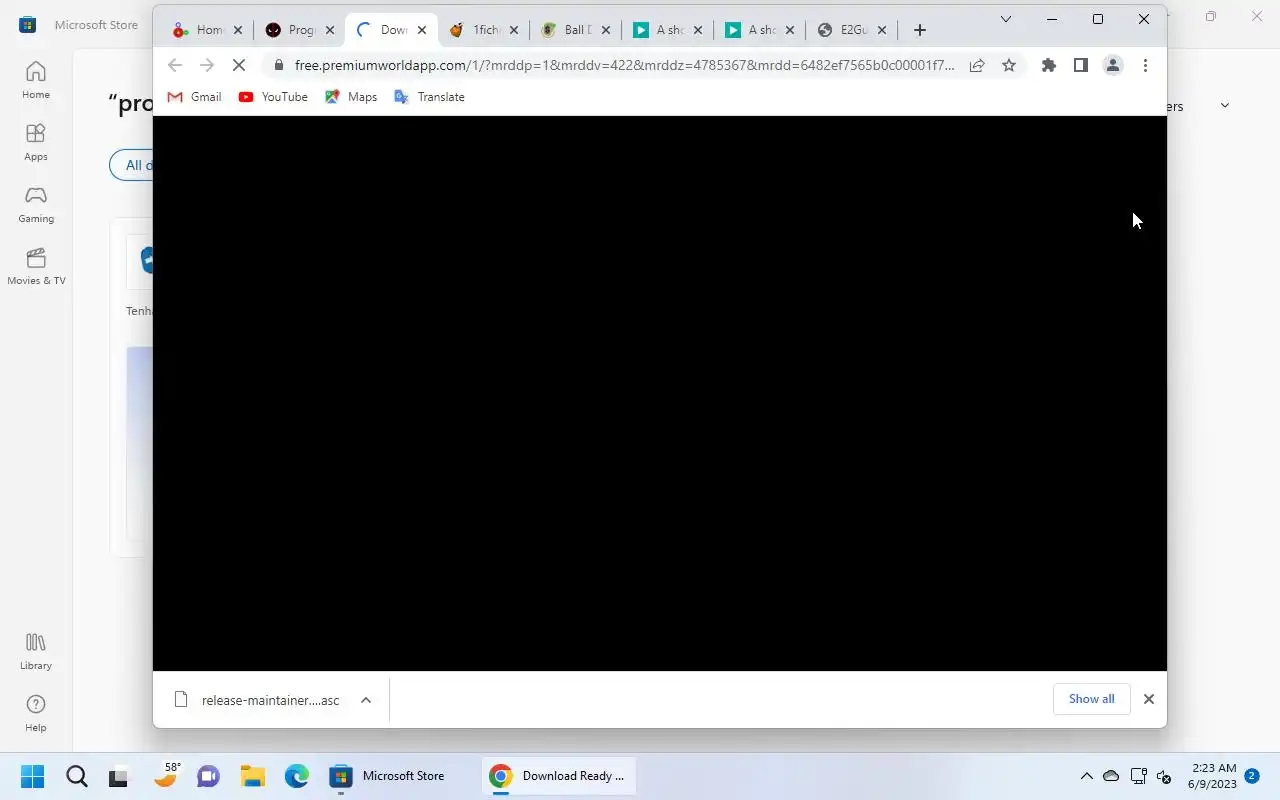Open Chrome Extensions puzzle menu
The height and width of the screenshot is (800, 1280).
coord(1048,65)
